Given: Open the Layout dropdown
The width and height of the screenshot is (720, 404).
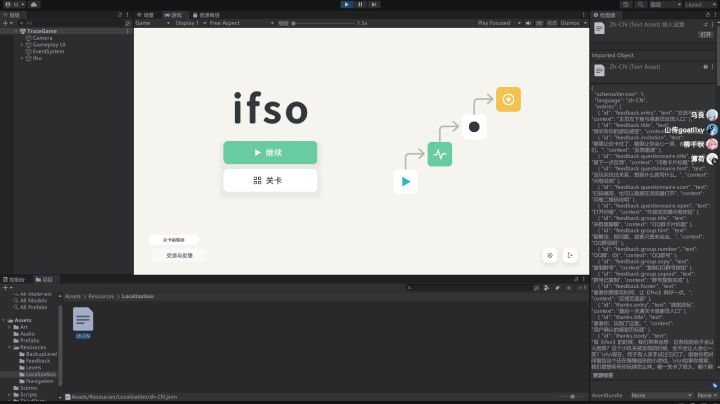Looking at the screenshot, I should 701,4.
